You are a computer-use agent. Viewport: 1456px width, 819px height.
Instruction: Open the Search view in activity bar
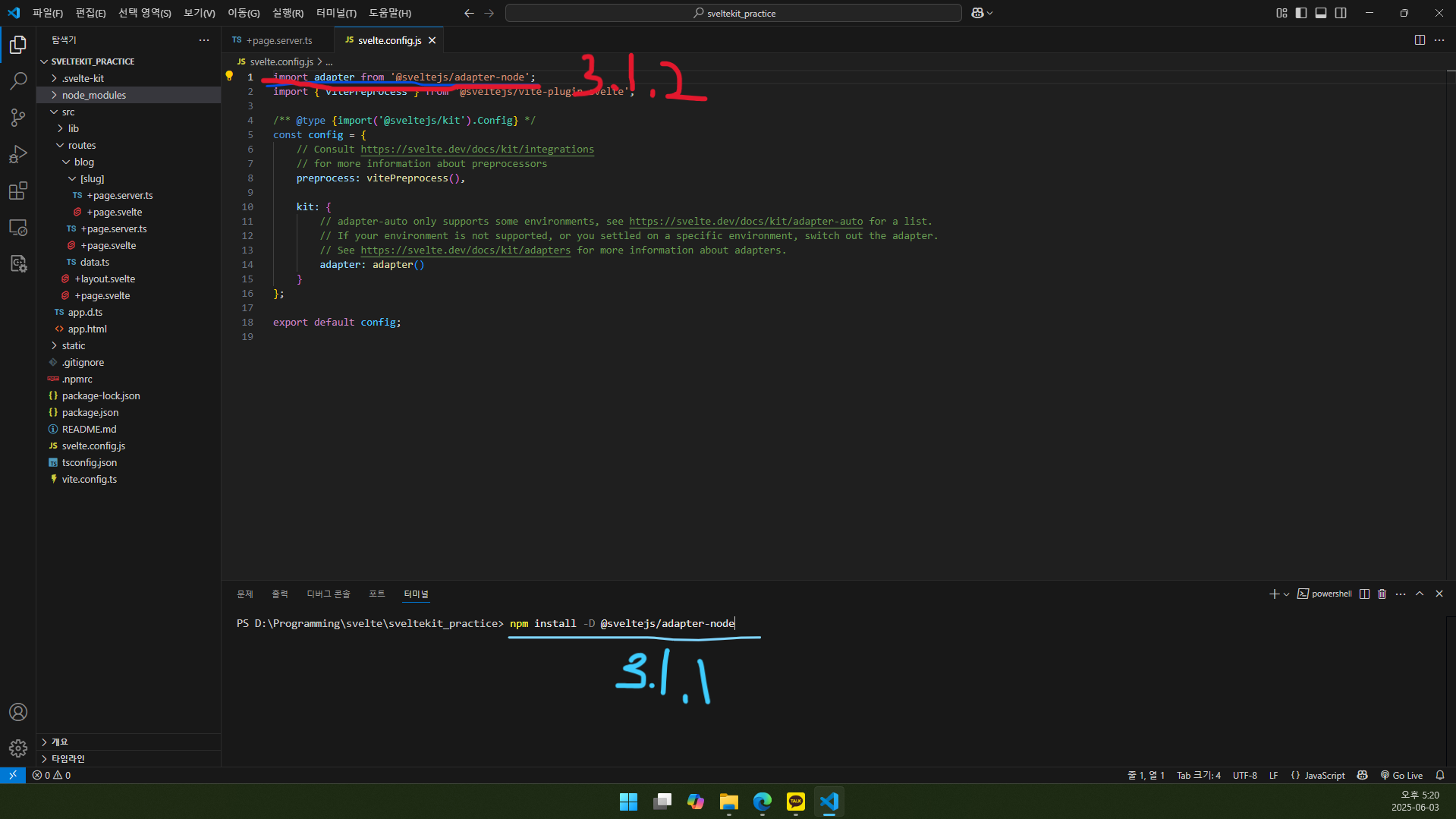pos(18,81)
